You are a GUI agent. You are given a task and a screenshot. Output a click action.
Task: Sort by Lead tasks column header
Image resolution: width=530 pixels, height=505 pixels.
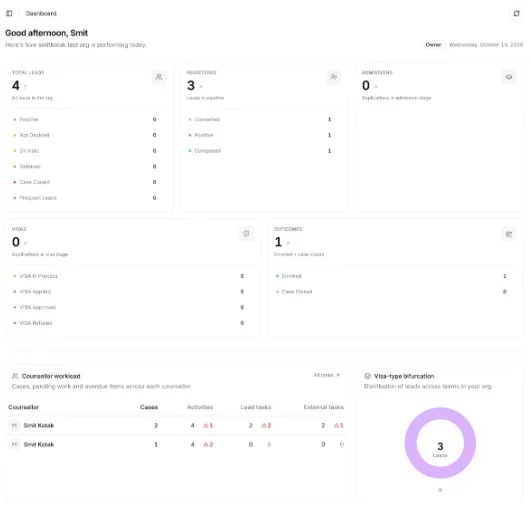pos(256,407)
